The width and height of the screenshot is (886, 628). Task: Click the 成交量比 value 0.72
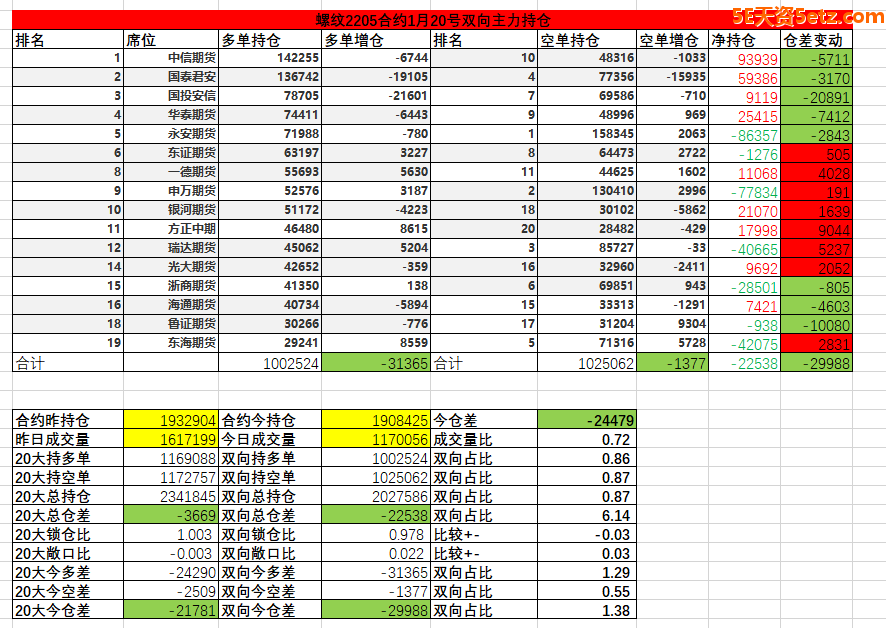[586, 439]
